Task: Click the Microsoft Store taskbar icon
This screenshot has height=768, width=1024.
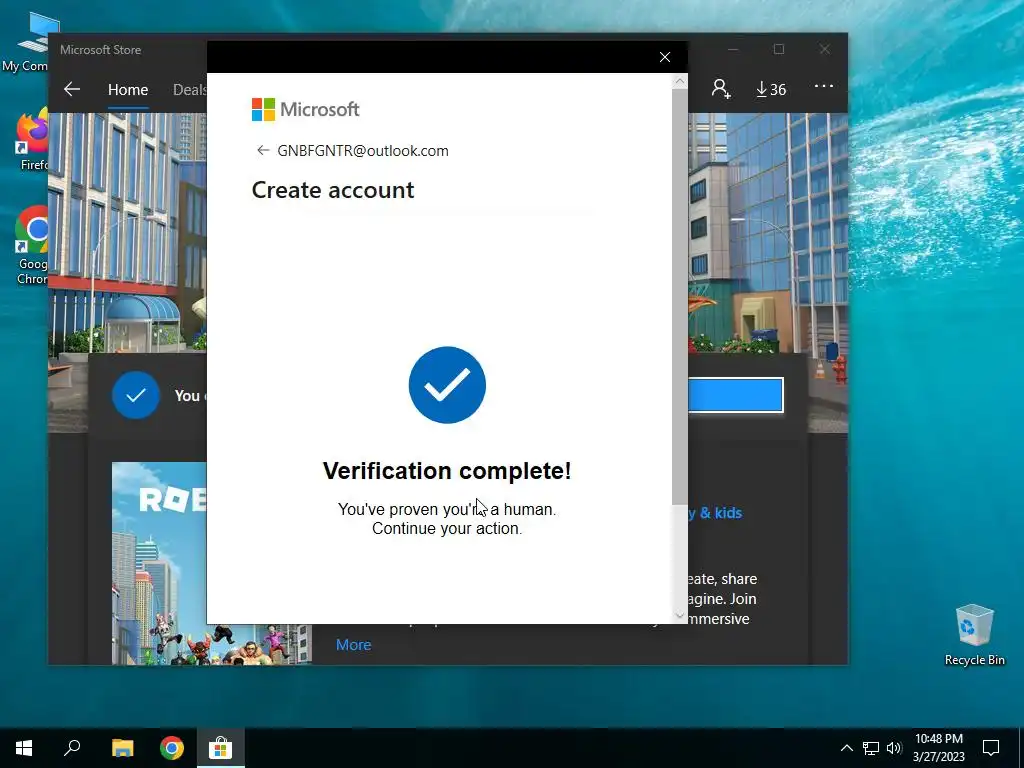Action: (221, 748)
